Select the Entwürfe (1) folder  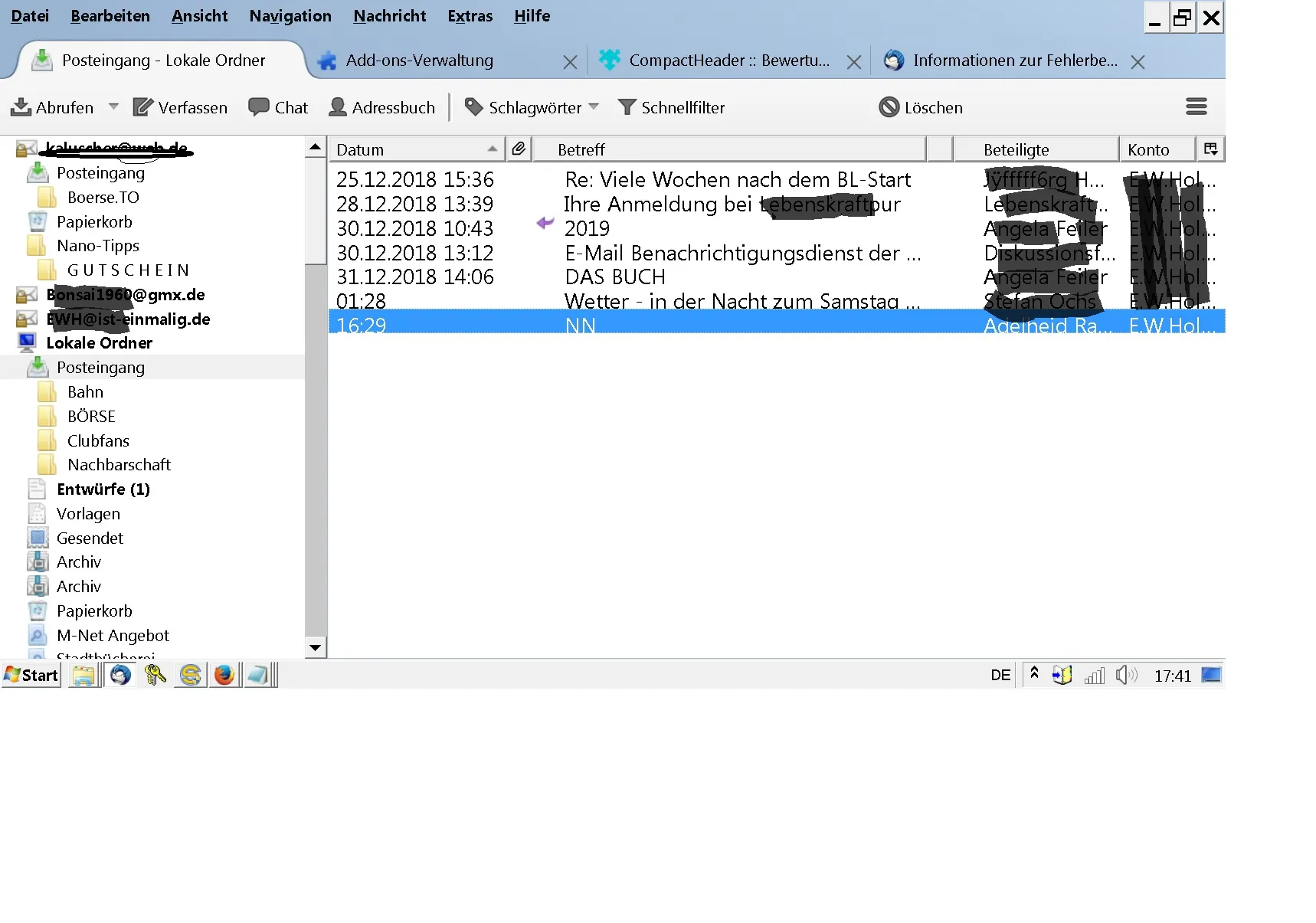click(x=103, y=489)
